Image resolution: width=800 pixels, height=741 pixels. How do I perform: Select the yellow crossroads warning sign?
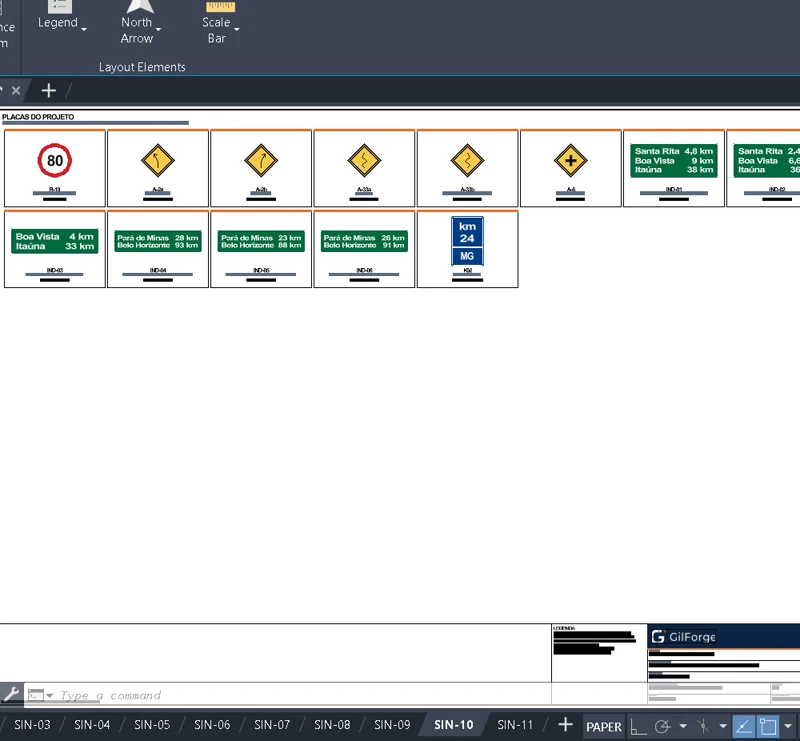[570, 160]
